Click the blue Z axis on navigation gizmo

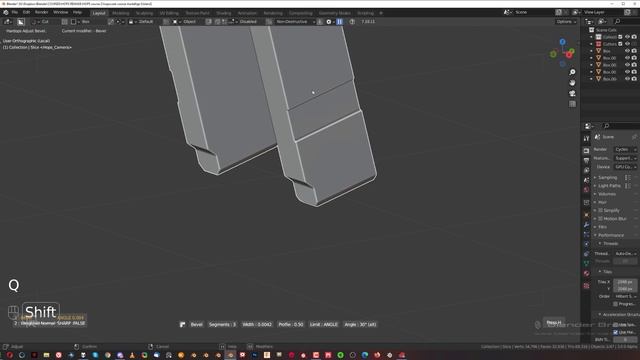tap(562, 42)
